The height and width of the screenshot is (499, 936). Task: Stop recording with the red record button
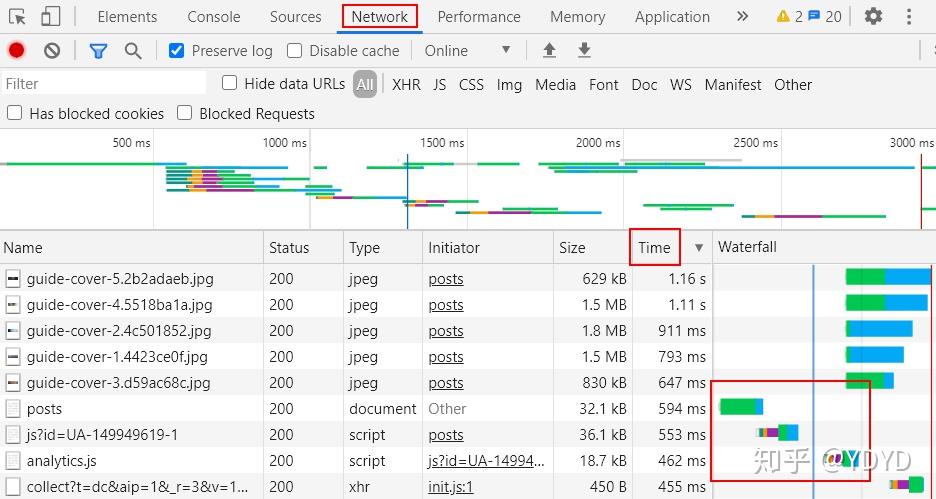pyautogui.click(x=17, y=51)
